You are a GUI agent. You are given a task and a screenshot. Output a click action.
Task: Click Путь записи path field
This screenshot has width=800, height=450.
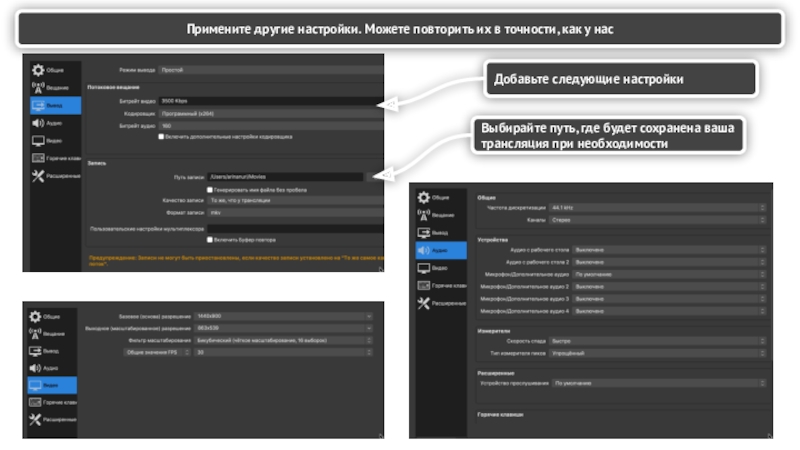click(x=285, y=177)
